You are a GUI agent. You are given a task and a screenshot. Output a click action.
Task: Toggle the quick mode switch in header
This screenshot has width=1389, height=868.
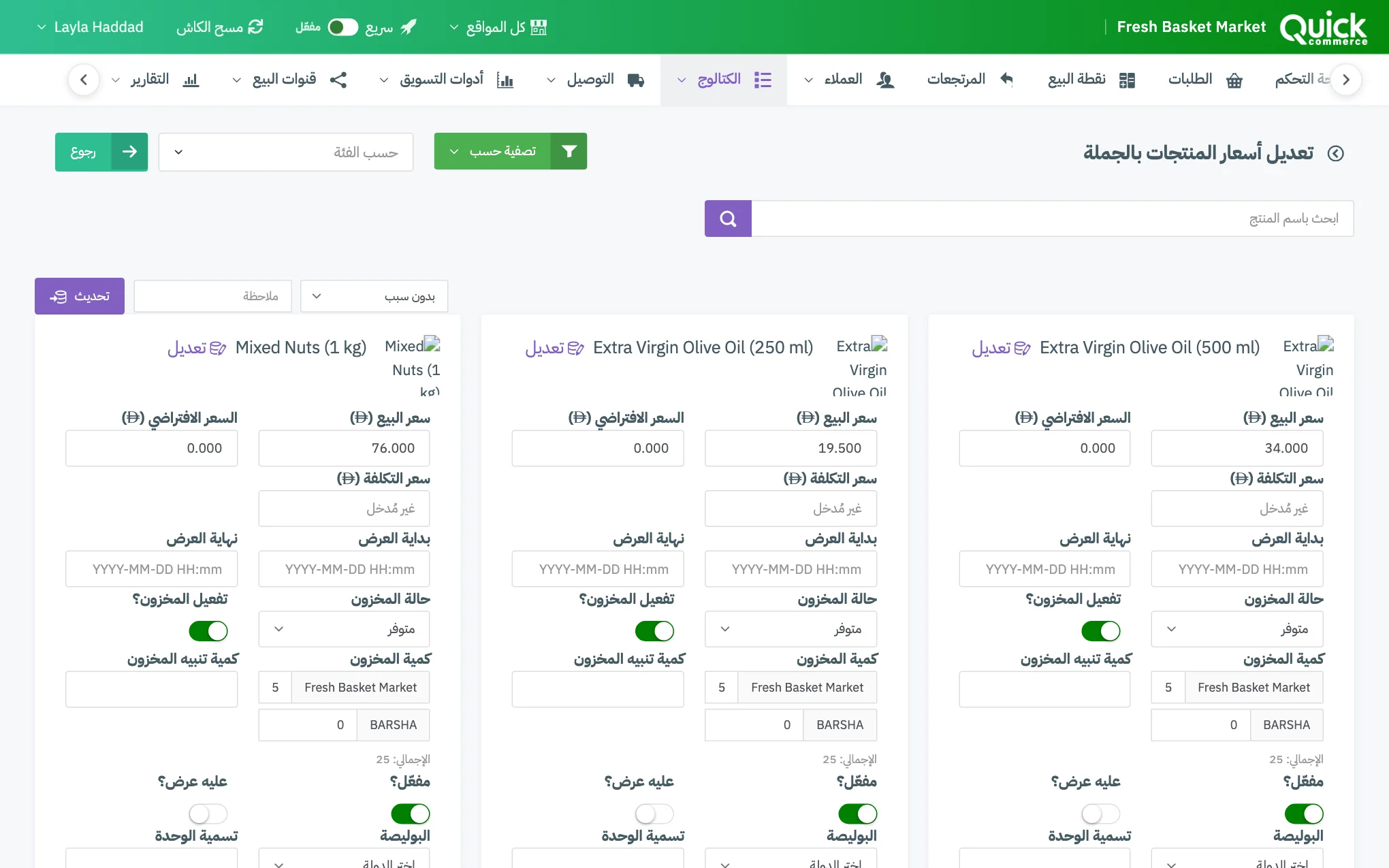pos(342,27)
